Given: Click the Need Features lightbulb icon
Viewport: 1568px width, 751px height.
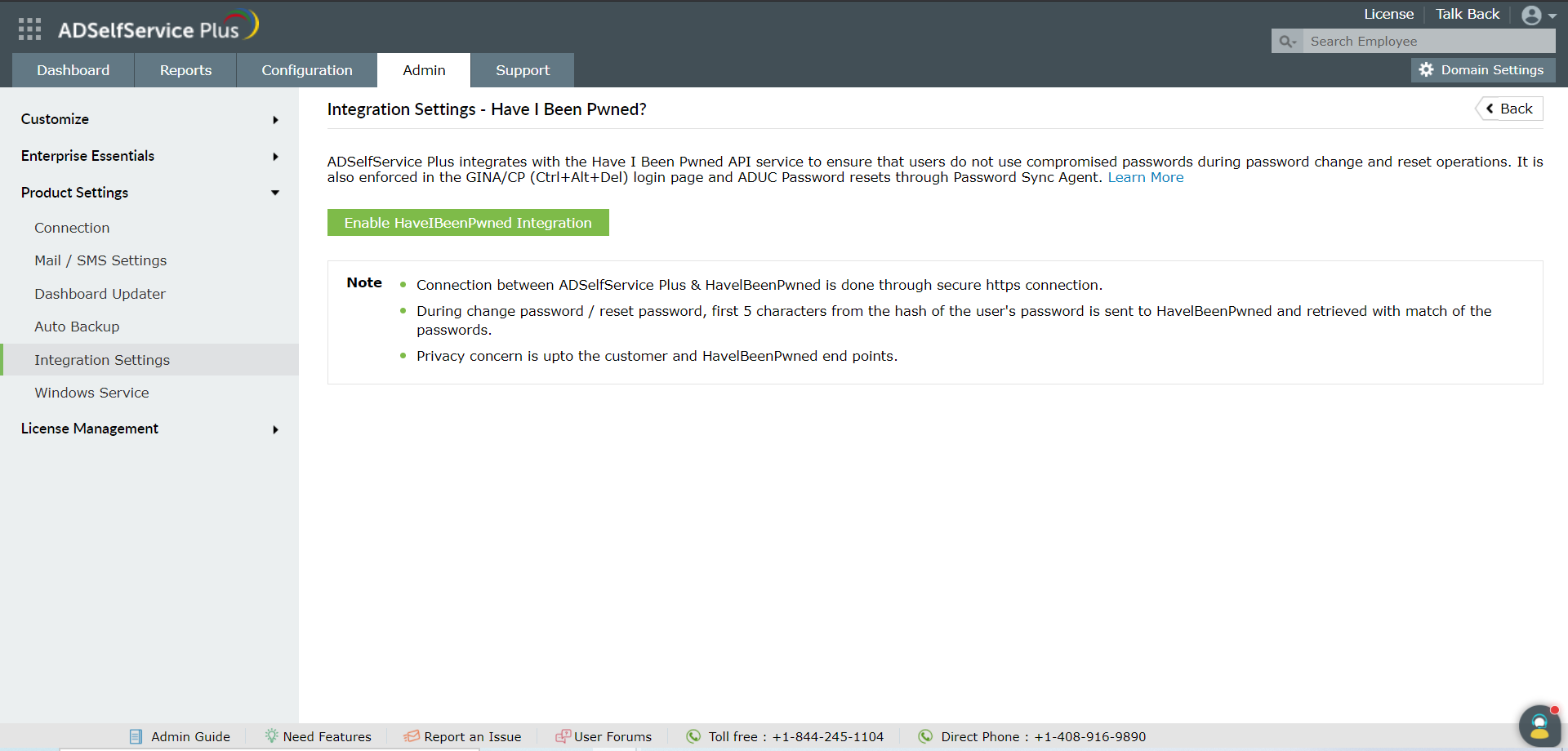Looking at the screenshot, I should point(271,736).
